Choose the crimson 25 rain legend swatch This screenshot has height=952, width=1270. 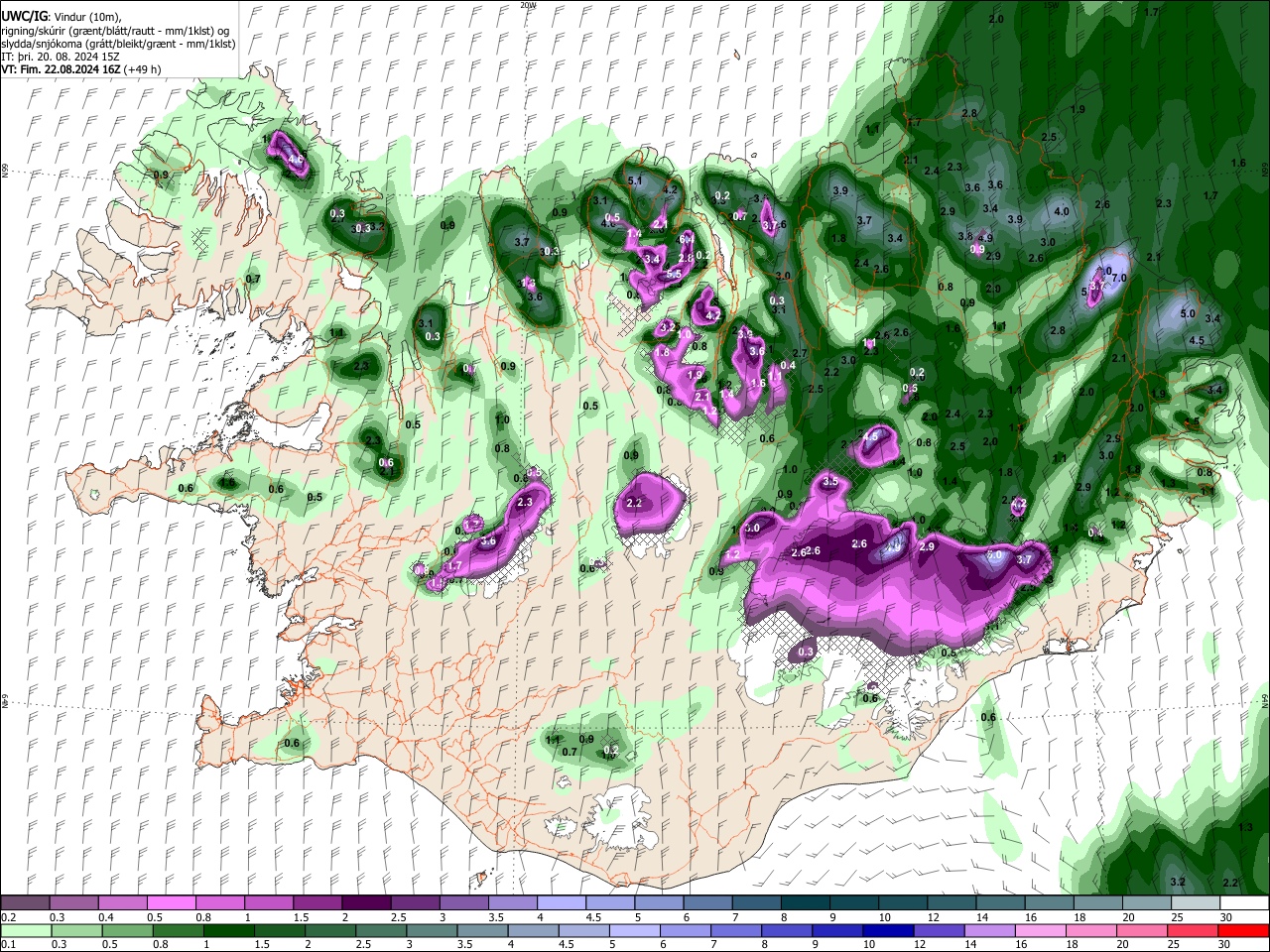[1194, 930]
